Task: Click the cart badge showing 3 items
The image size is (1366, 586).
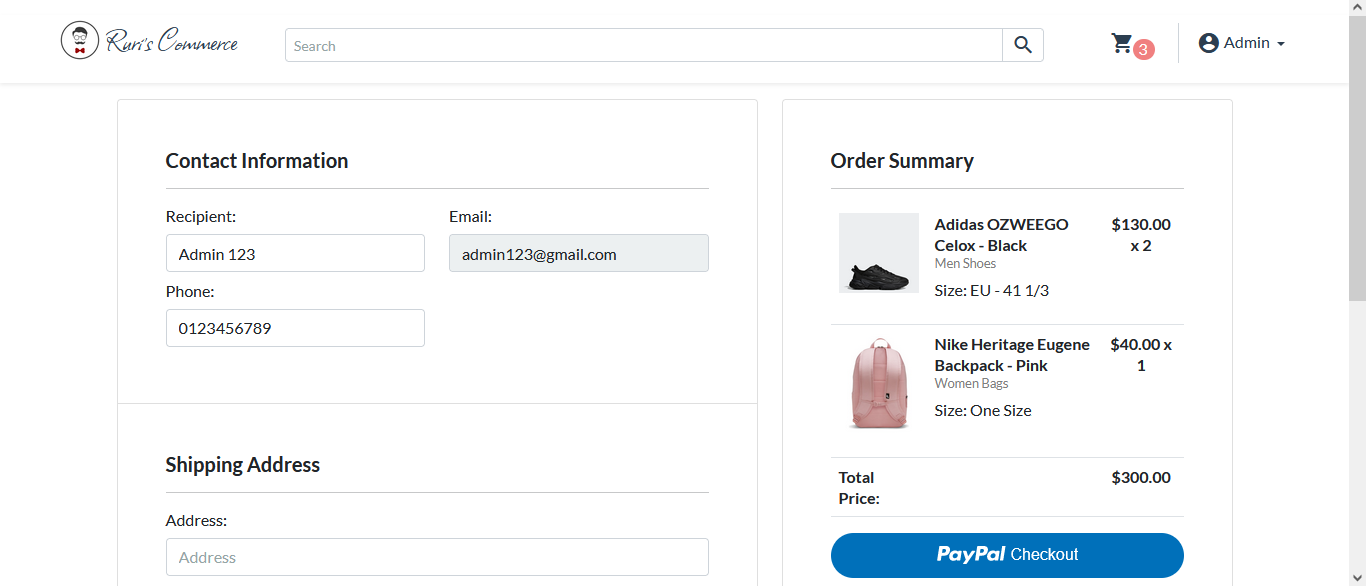Action: point(1143,48)
